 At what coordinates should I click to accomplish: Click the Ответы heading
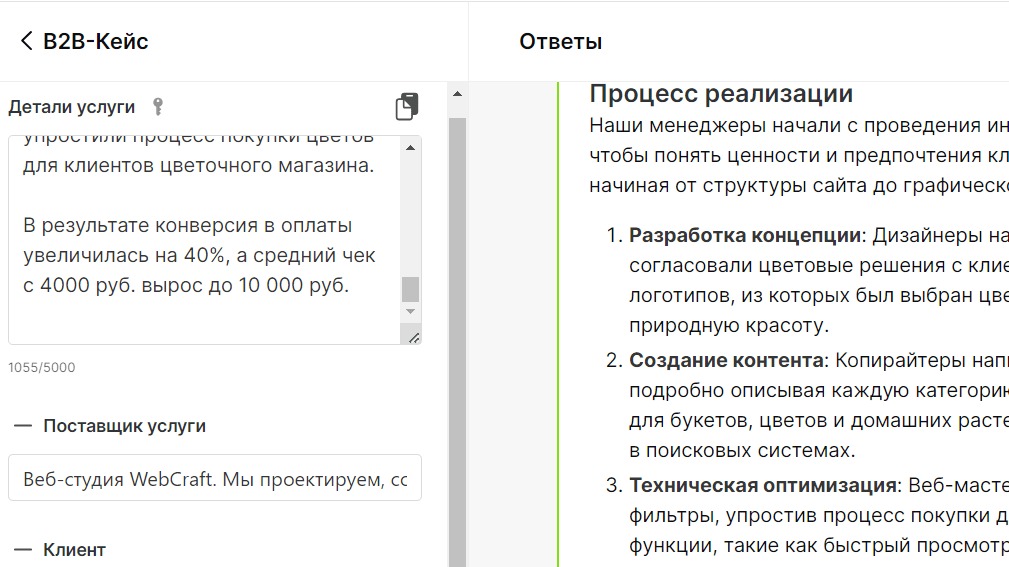click(560, 42)
